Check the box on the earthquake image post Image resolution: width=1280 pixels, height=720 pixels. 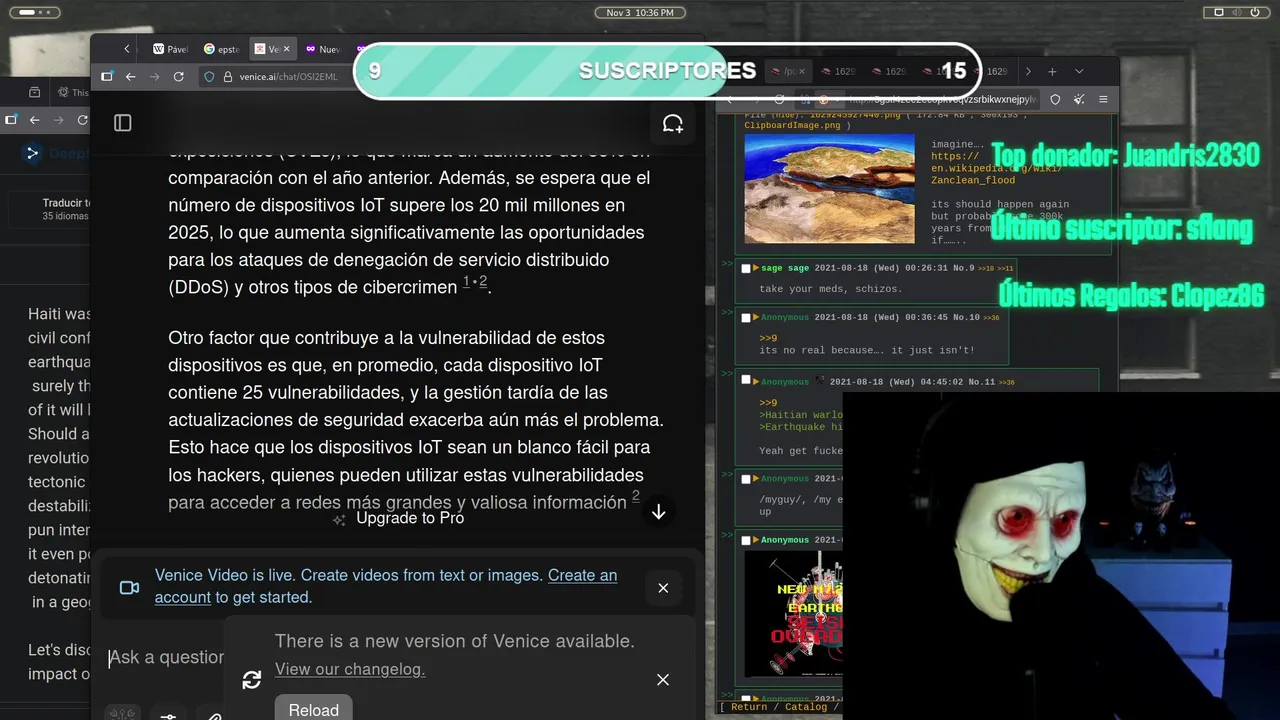[x=746, y=540]
